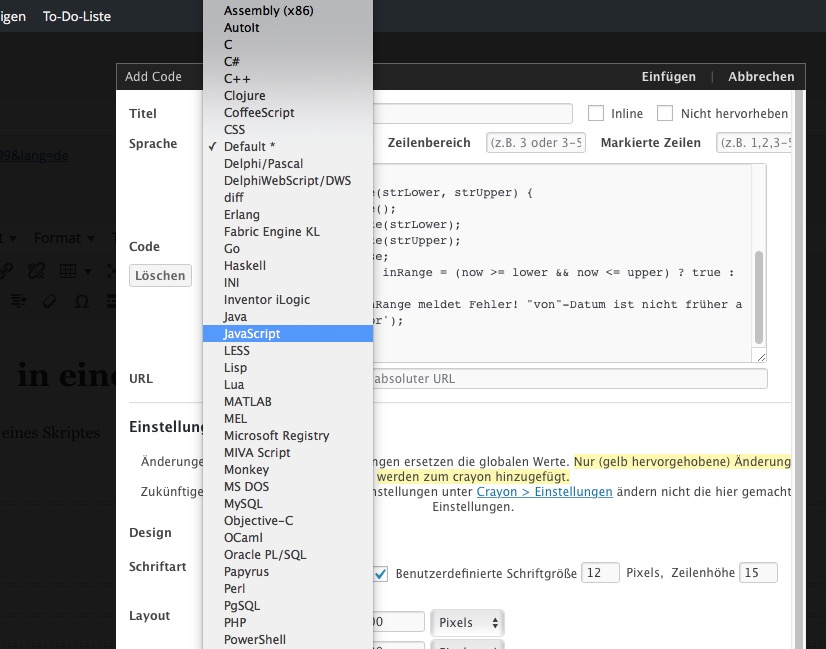
Task: Open the Pixels unit dropdown
Action: [x=467, y=623]
